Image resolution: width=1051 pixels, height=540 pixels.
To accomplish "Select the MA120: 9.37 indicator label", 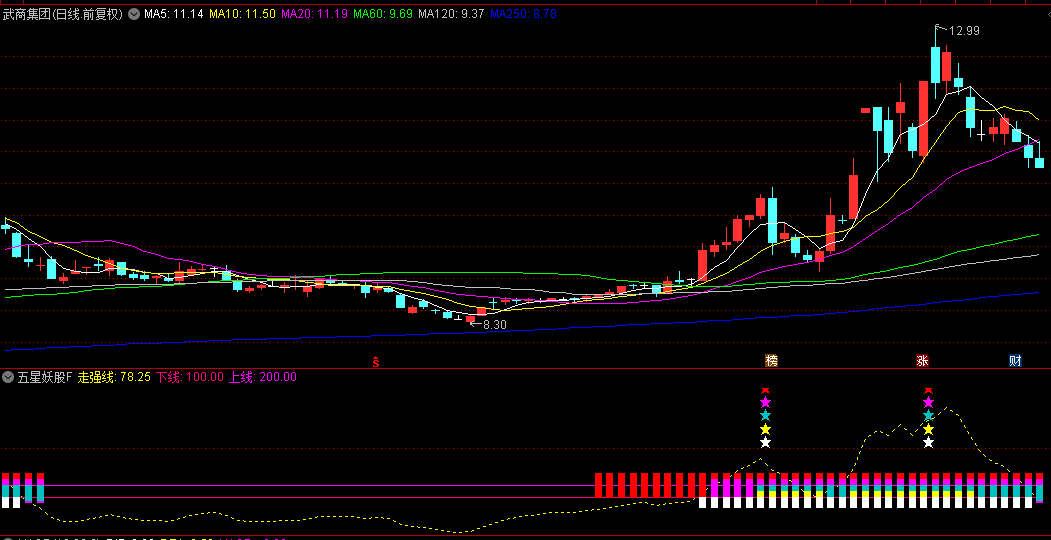I will click(x=451, y=13).
